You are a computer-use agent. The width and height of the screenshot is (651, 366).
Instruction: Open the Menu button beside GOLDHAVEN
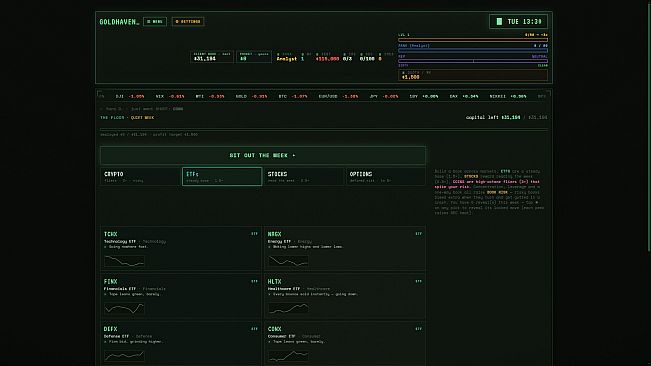155,22
